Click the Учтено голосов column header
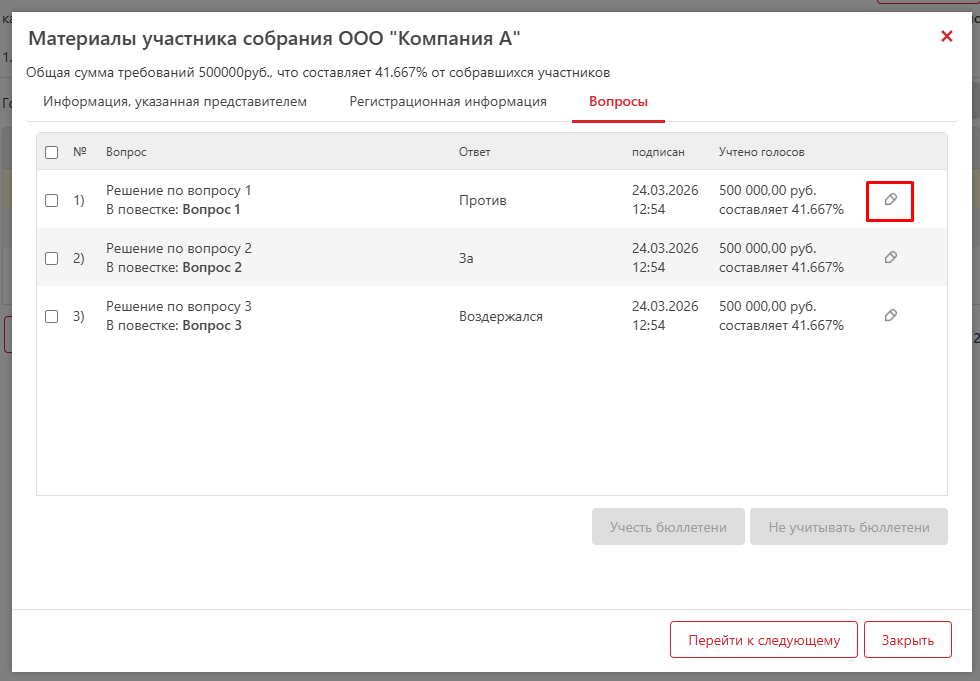Viewport: 980px width, 681px height. pos(761,152)
